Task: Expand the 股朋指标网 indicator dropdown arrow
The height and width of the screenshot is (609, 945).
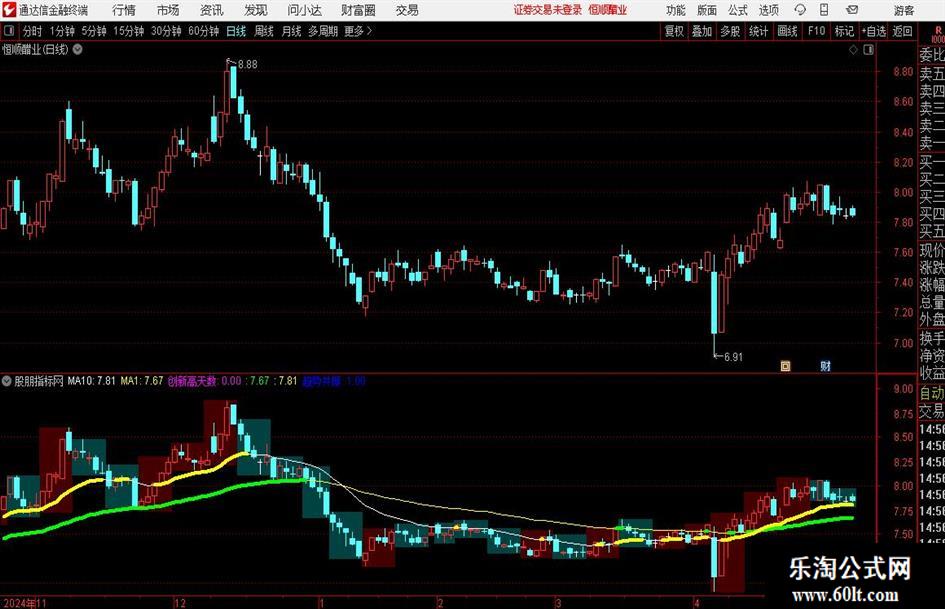Action: point(6,381)
